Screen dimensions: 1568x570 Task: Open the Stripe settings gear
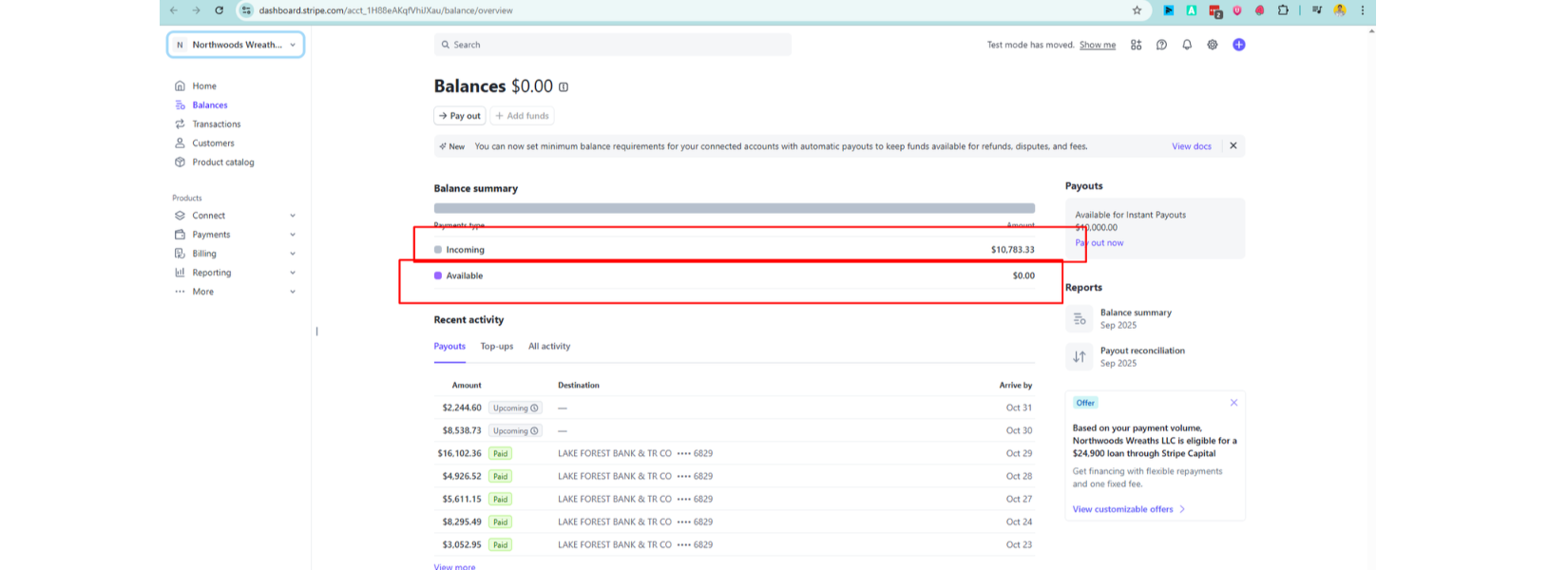(x=1213, y=45)
